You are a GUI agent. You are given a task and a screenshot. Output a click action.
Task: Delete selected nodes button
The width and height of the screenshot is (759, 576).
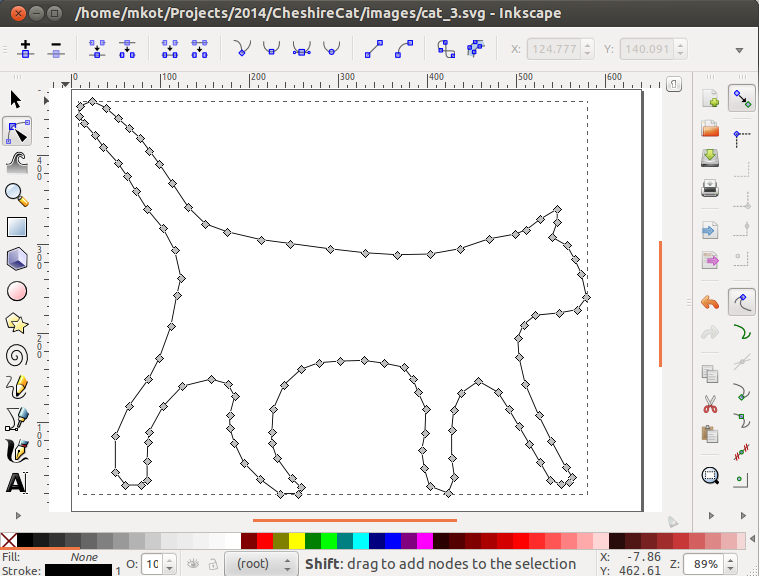(56, 49)
